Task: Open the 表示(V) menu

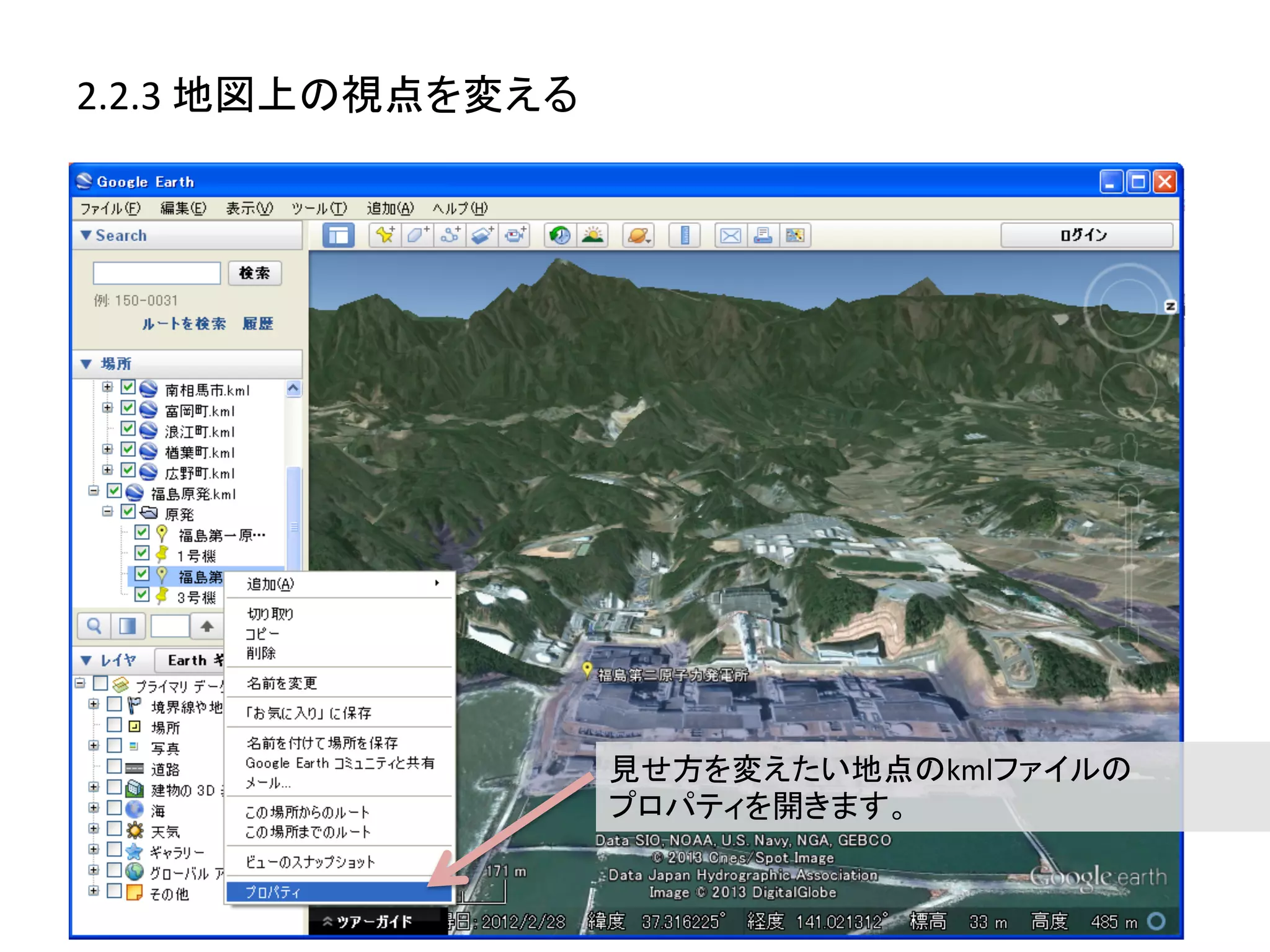Action: (249, 208)
